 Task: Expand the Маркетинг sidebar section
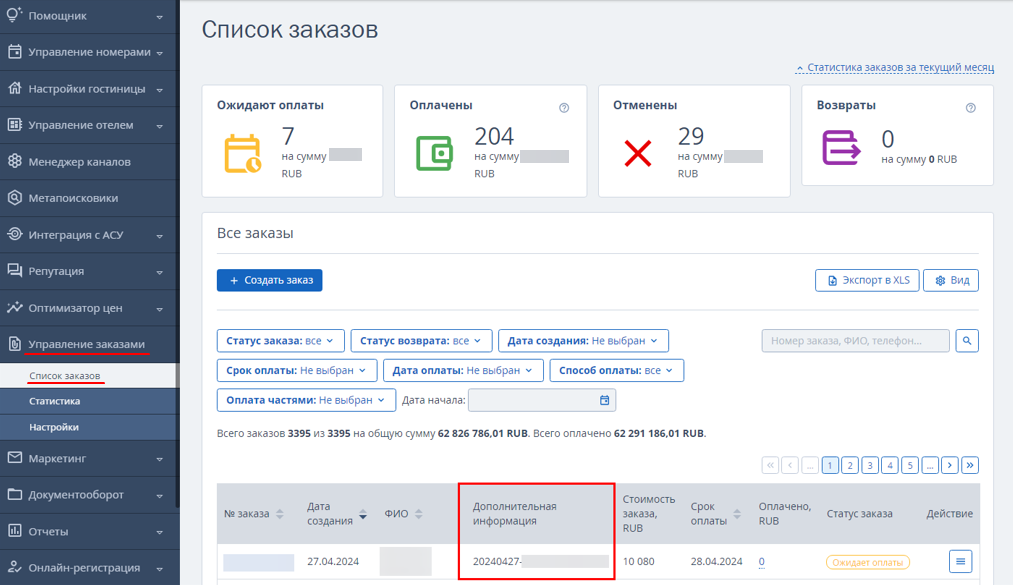coord(89,458)
